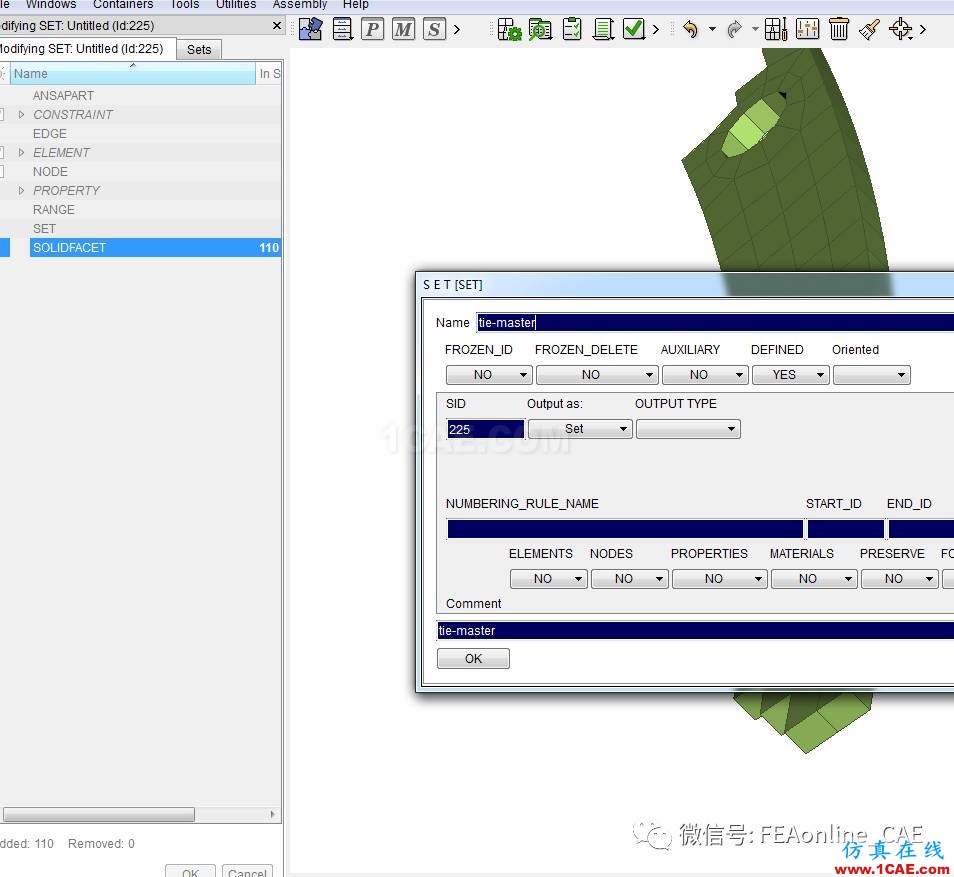Image resolution: width=954 pixels, height=877 pixels.
Task: Click Cancel in the Modifying SET panel
Action: [x=247, y=872]
